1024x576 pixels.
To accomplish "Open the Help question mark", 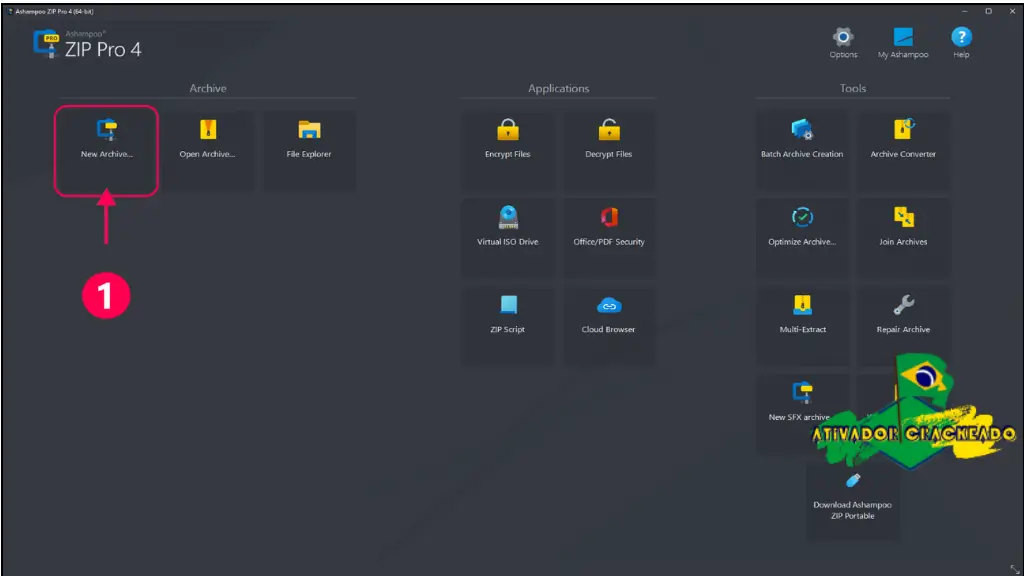I will [961, 43].
